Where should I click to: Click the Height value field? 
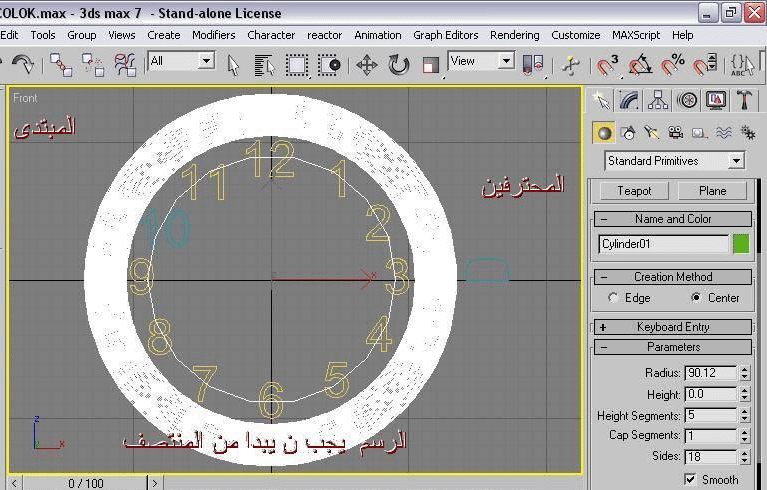711,394
